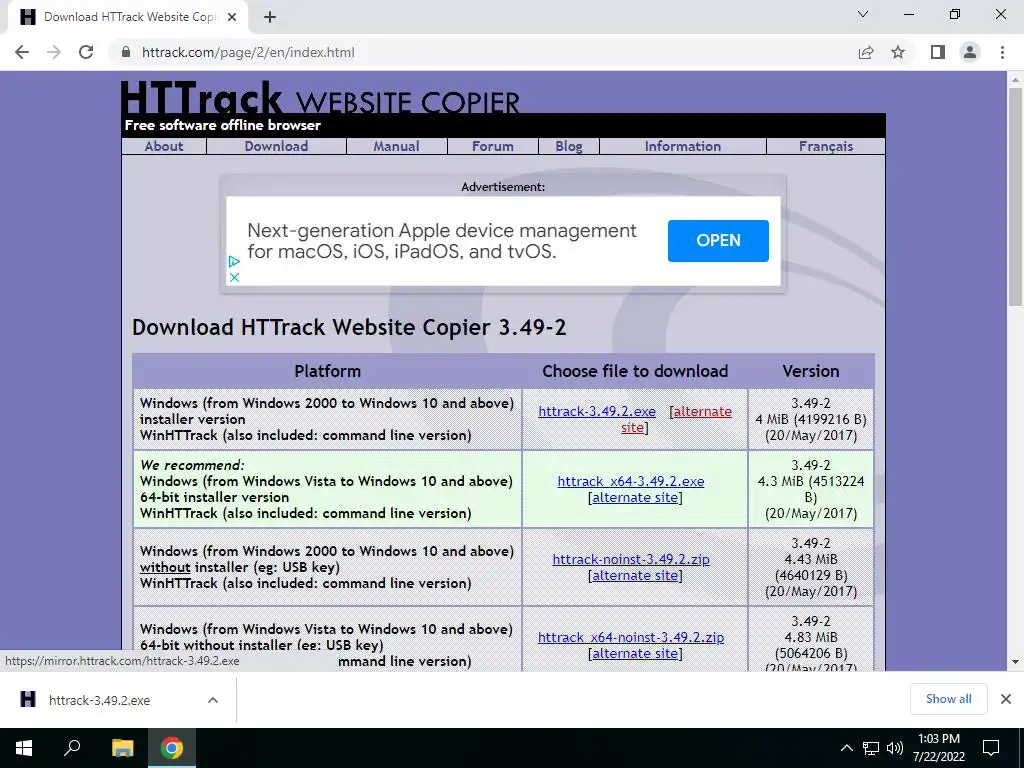Viewport: 1024px width, 768px height.
Task: Open the Download menu item
Action: (x=276, y=146)
